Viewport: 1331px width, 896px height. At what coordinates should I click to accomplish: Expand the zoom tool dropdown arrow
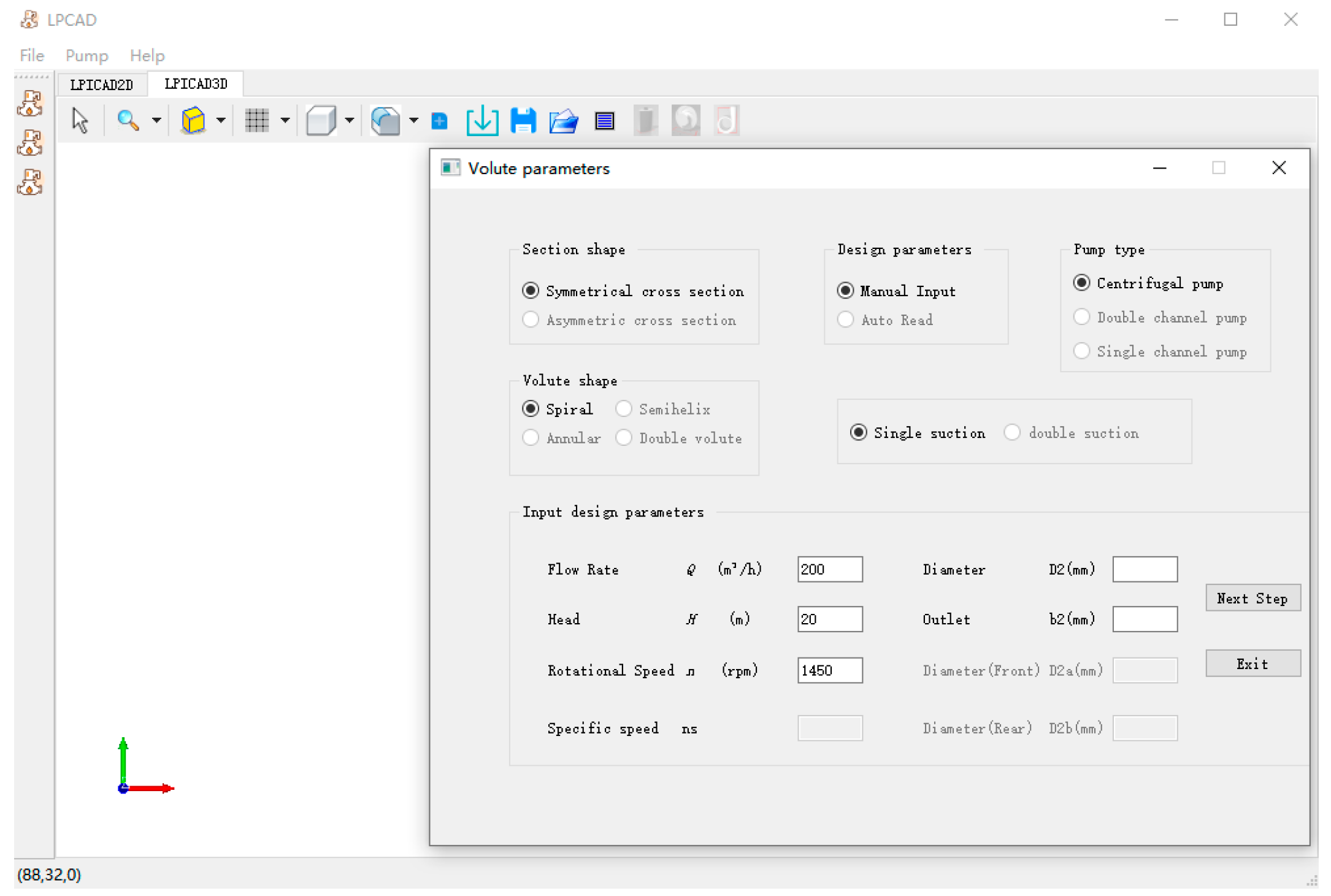(157, 120)
